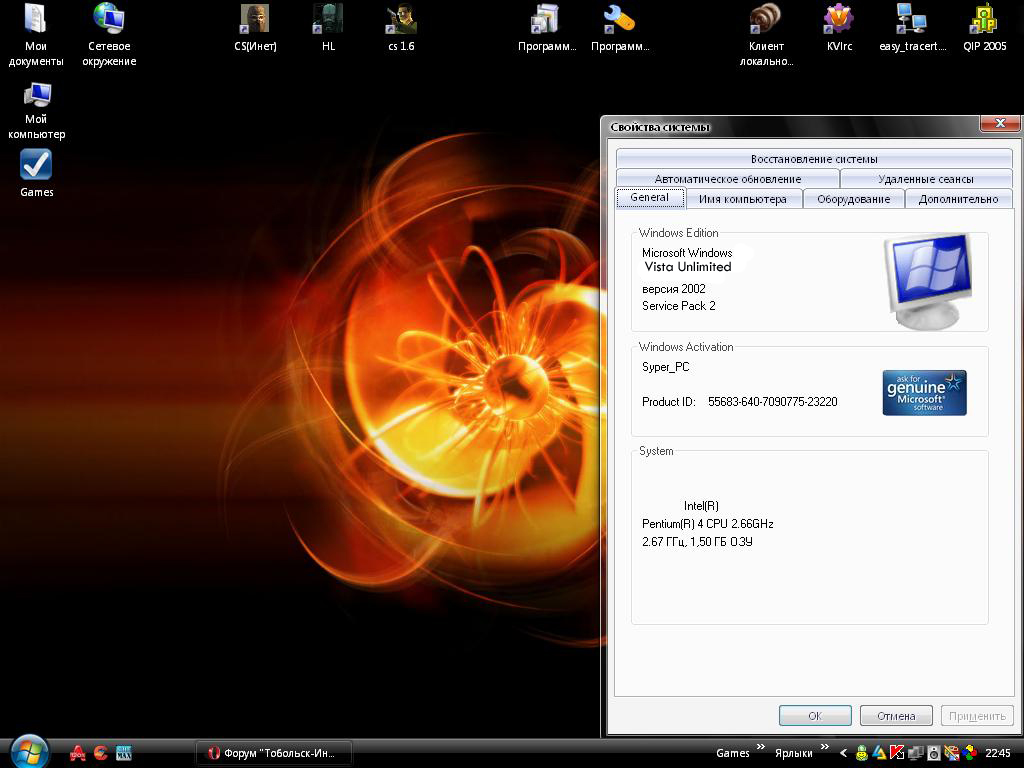Click the Product ID number 55683-640-7090775-23220
The image size is (1024, 768).
[773, 402]
